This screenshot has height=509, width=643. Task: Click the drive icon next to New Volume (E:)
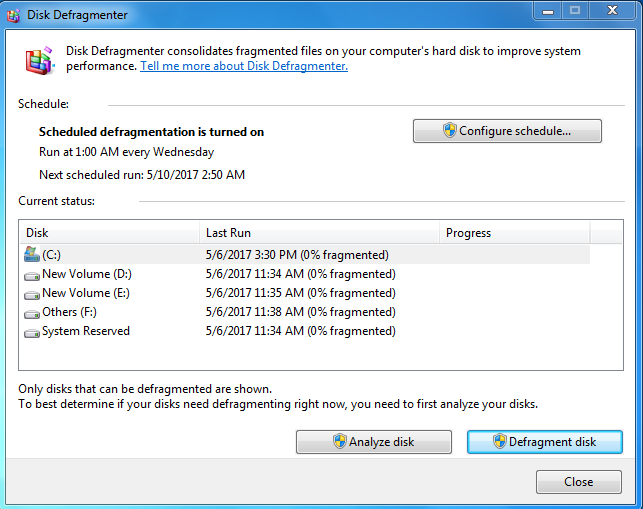tap(32, 295)
